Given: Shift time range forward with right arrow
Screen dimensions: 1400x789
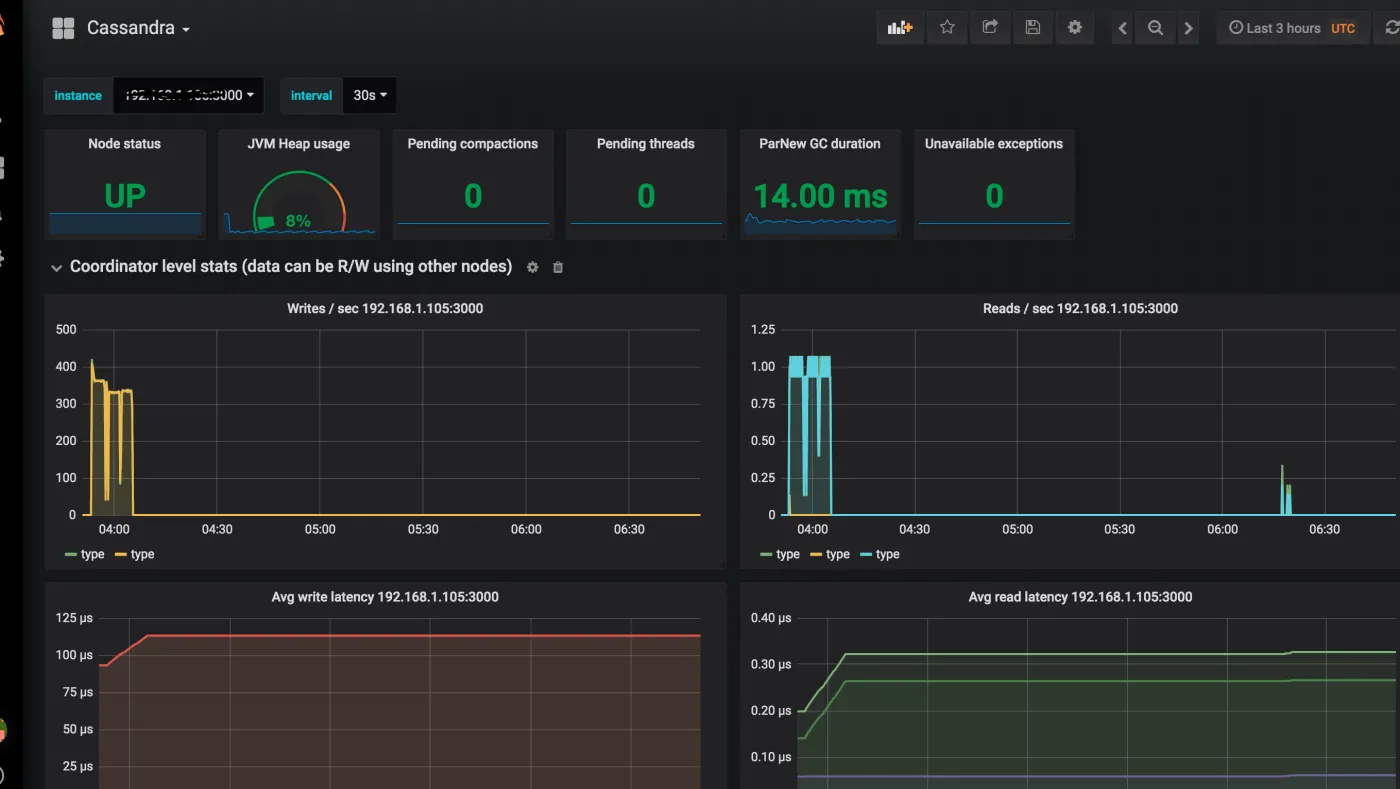Looking at the screenshot, I should pos(1188,29).
